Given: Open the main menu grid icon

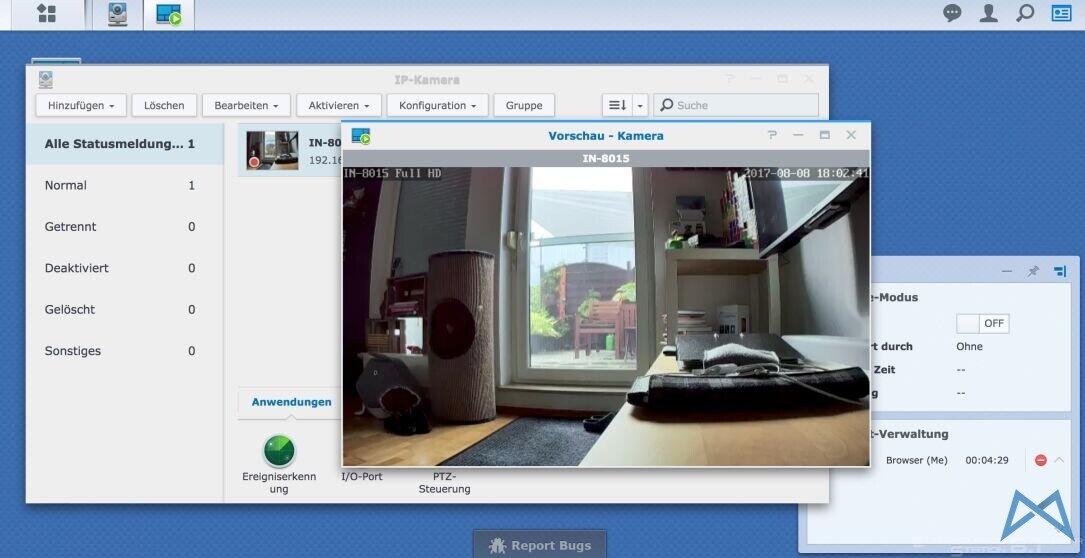Looking at the screenshot, I should (46, 14).
